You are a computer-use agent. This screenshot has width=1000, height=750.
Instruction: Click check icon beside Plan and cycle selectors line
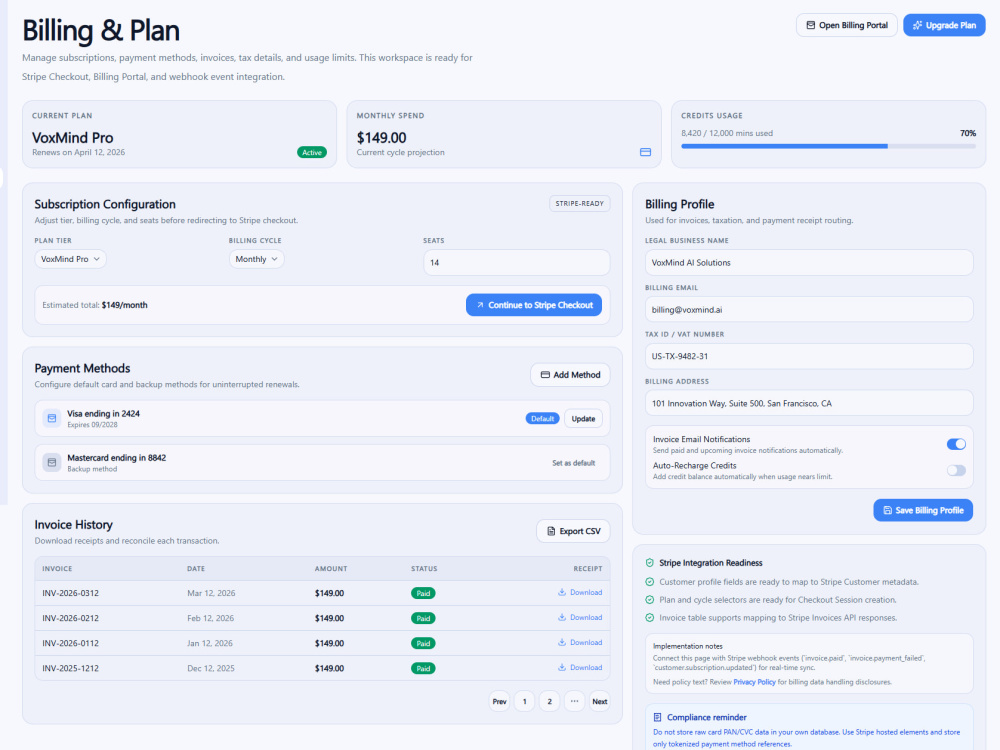coord(650,599)
